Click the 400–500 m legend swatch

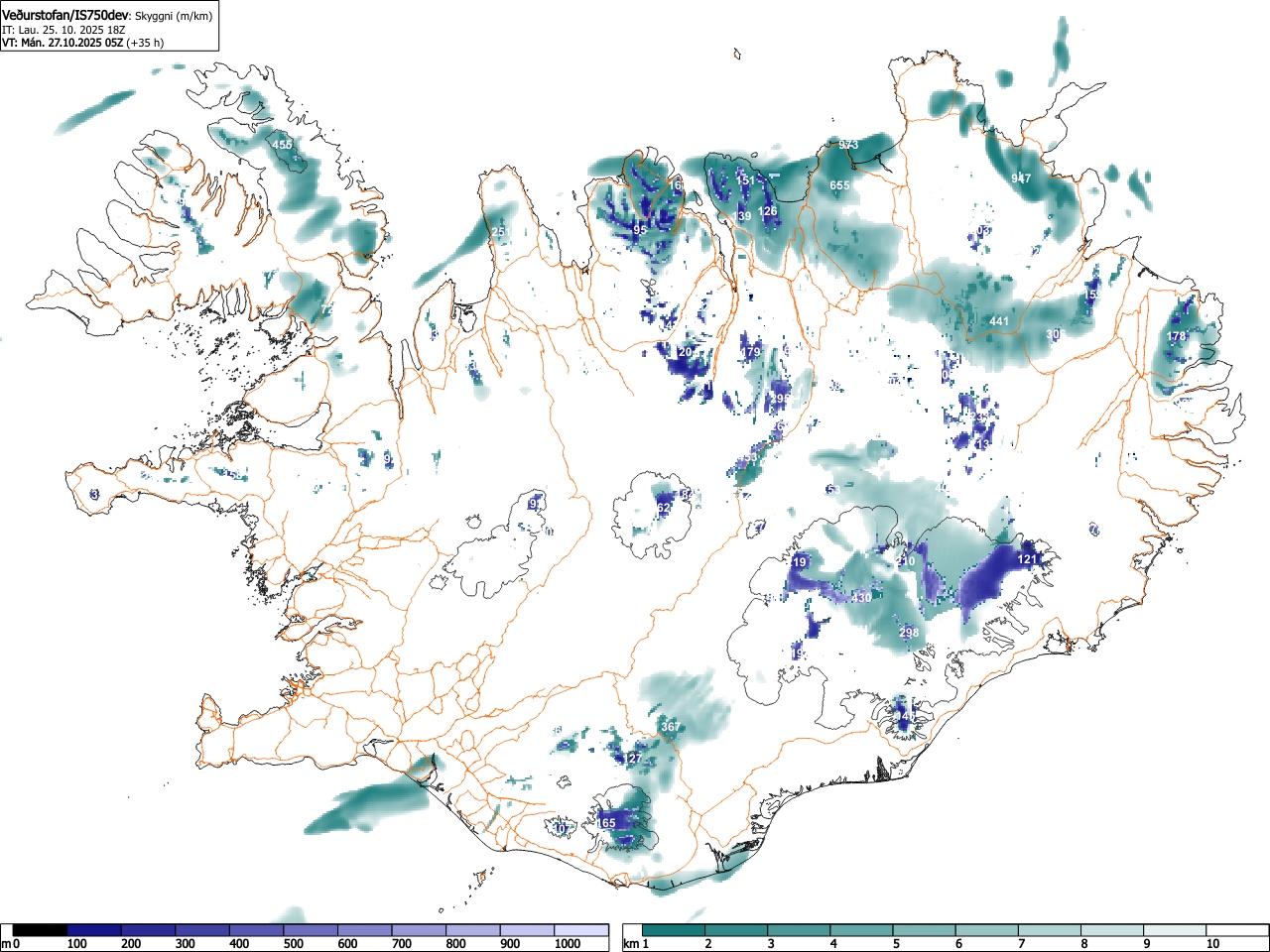[x=257, y=930]
